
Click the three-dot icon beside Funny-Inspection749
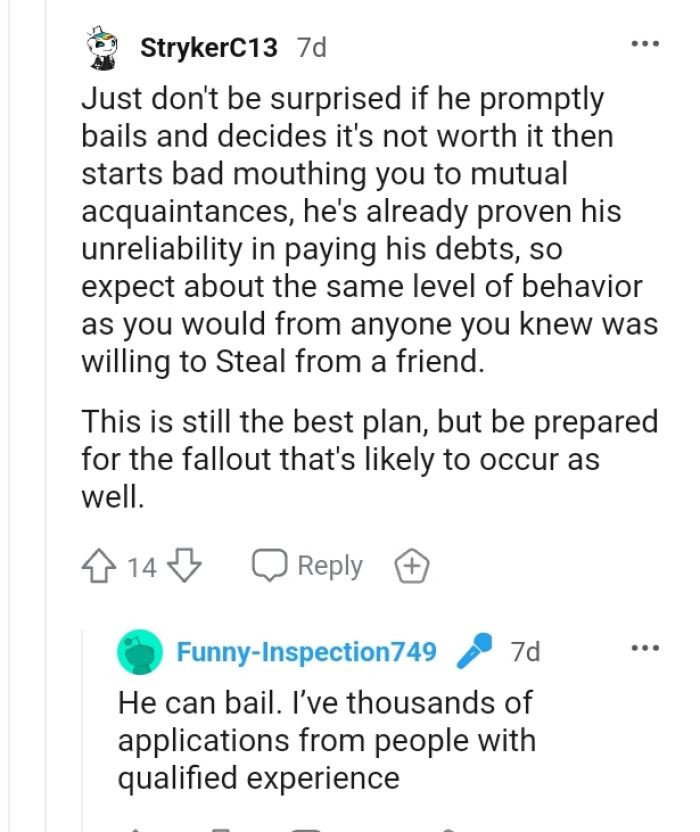[645, 647]
